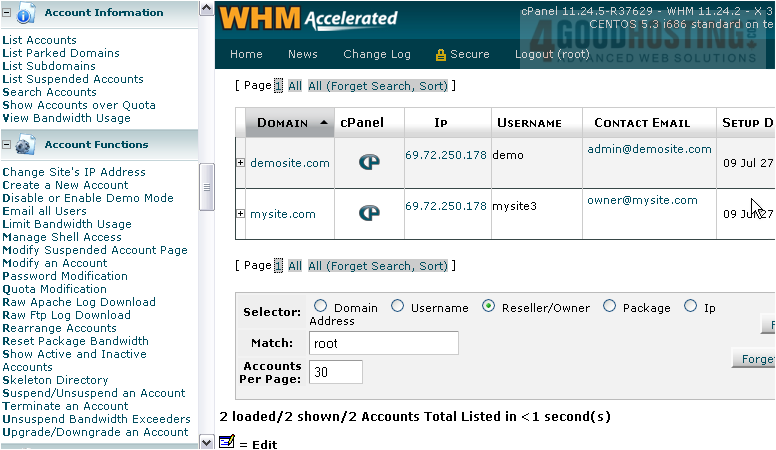Image resolution: width=776 pixels, height=450 pixels.
Task: Open the Terminate an Account link
Action: pos(65,406)
